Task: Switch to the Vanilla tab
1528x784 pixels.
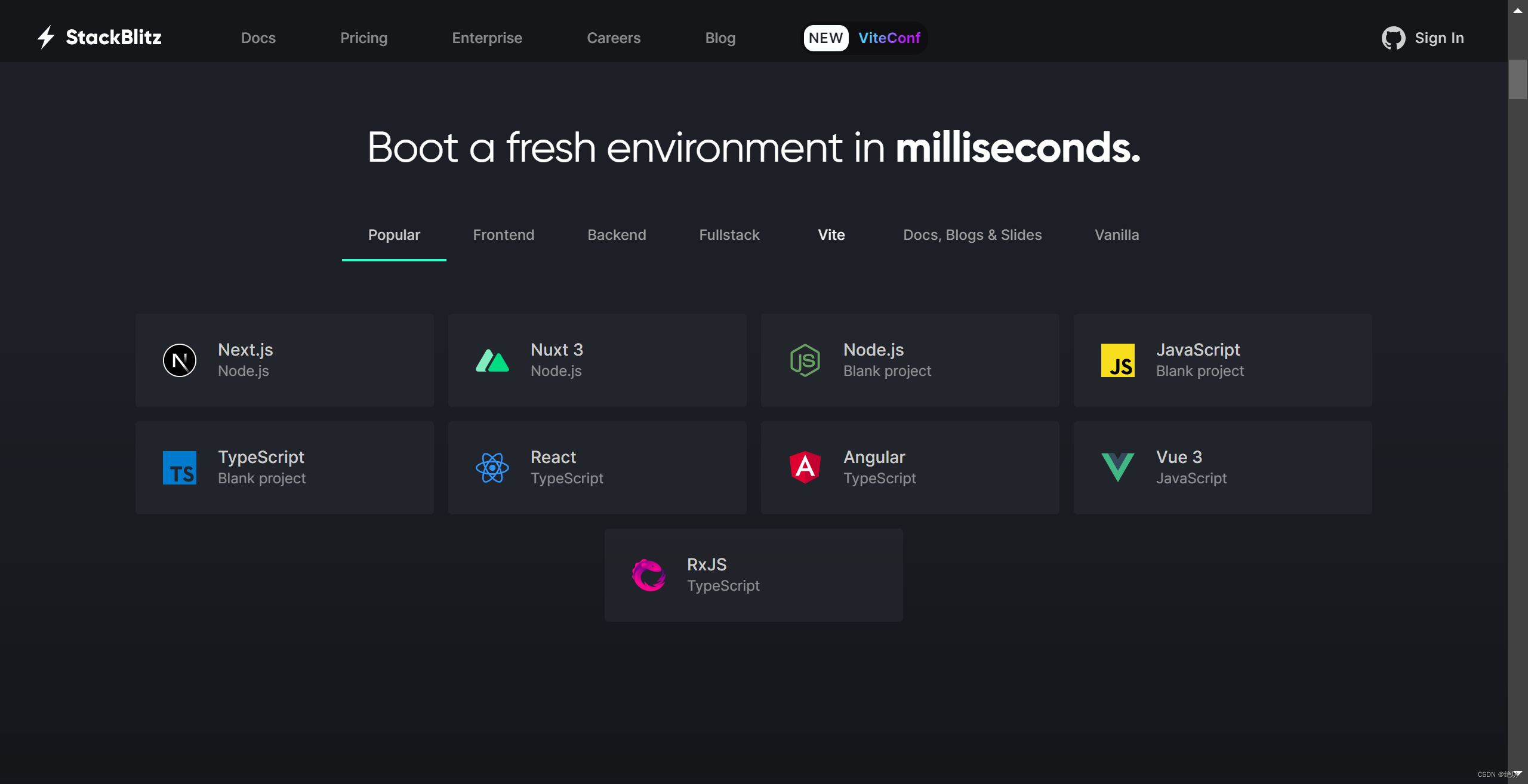Action: coord(1117,234)
